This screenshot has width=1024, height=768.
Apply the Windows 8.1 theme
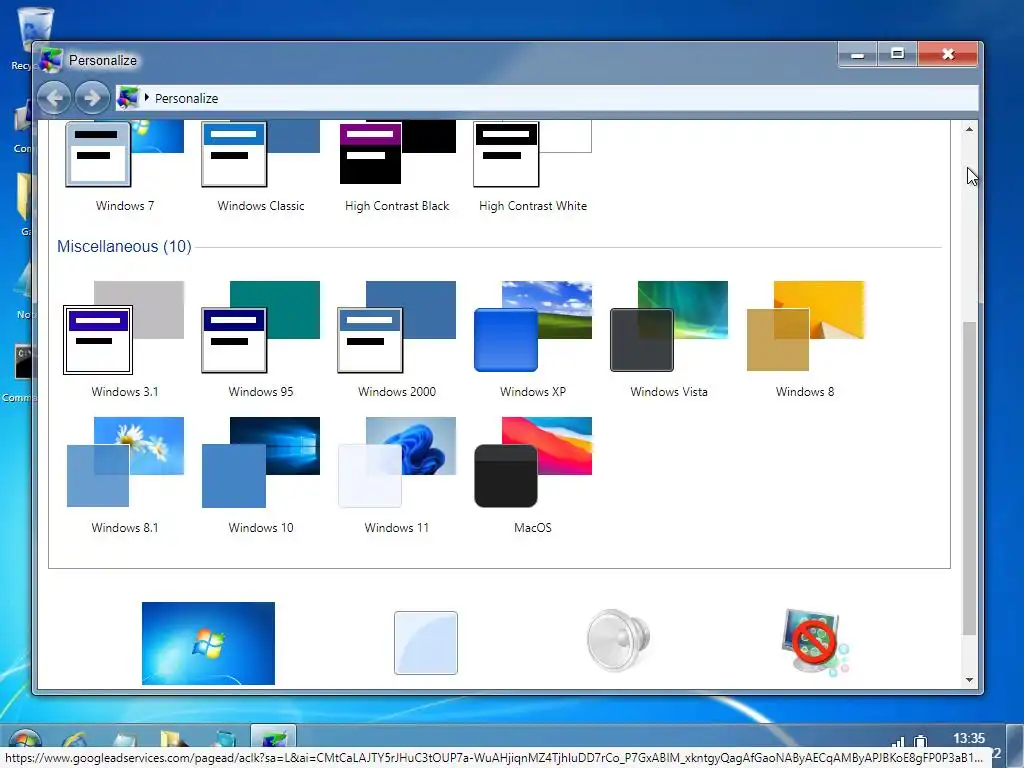point(125,475)
